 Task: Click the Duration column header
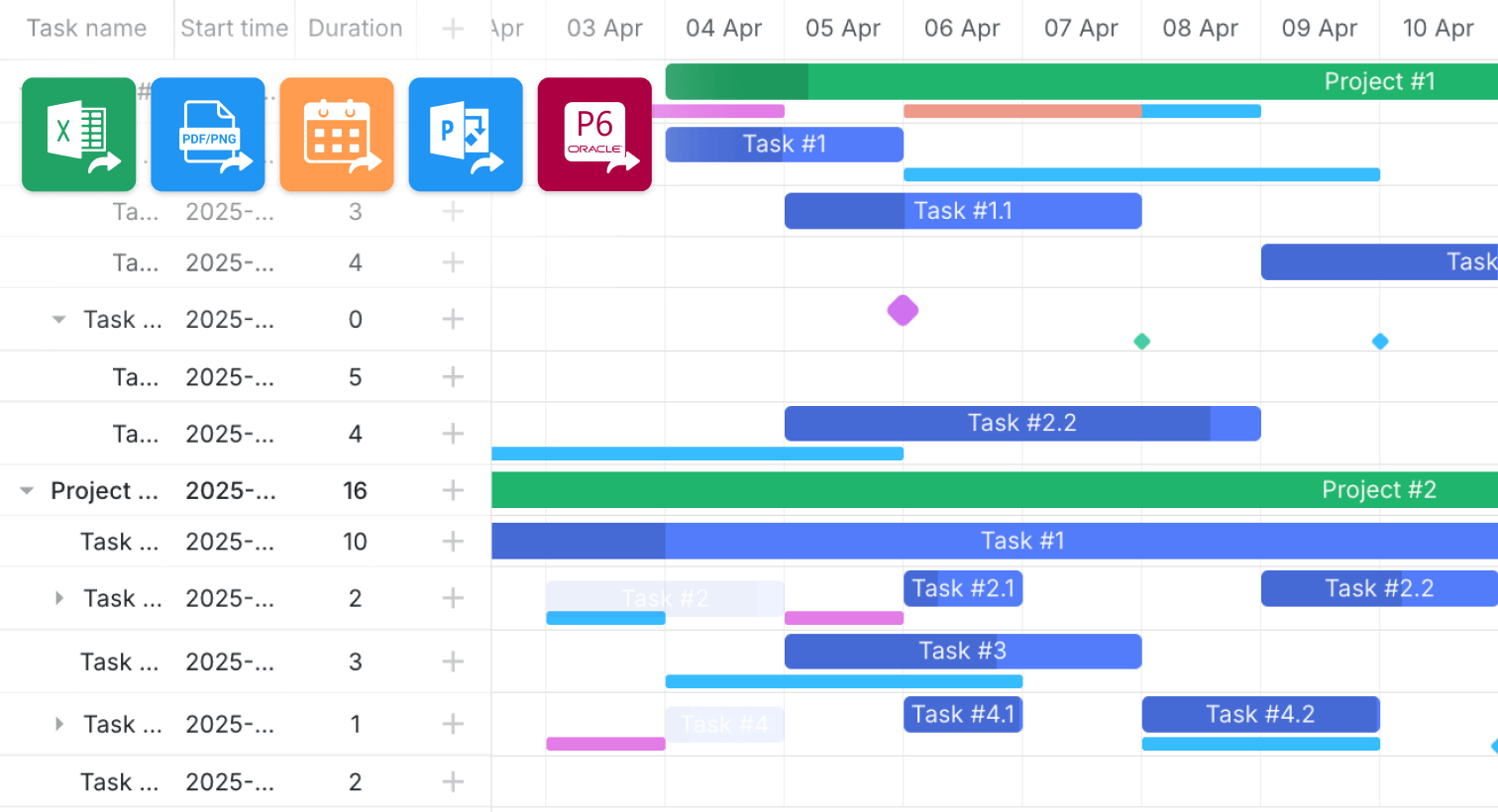coord(355,28)
